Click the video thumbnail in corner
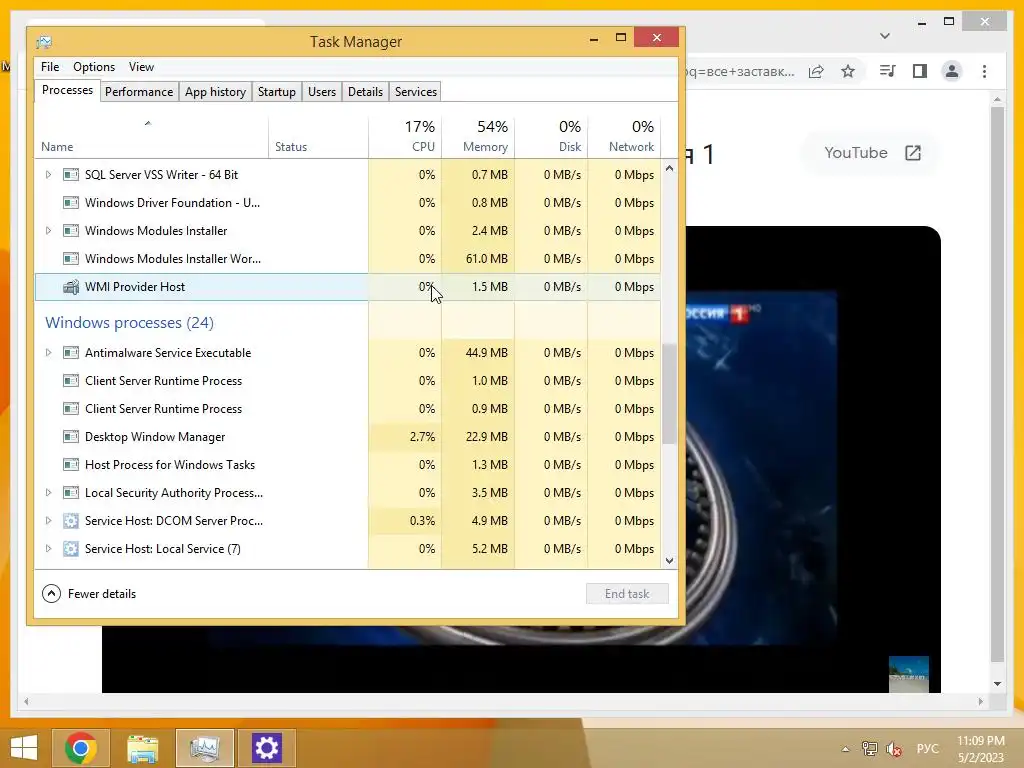1024x768 pixels. [x=908, y=674]
